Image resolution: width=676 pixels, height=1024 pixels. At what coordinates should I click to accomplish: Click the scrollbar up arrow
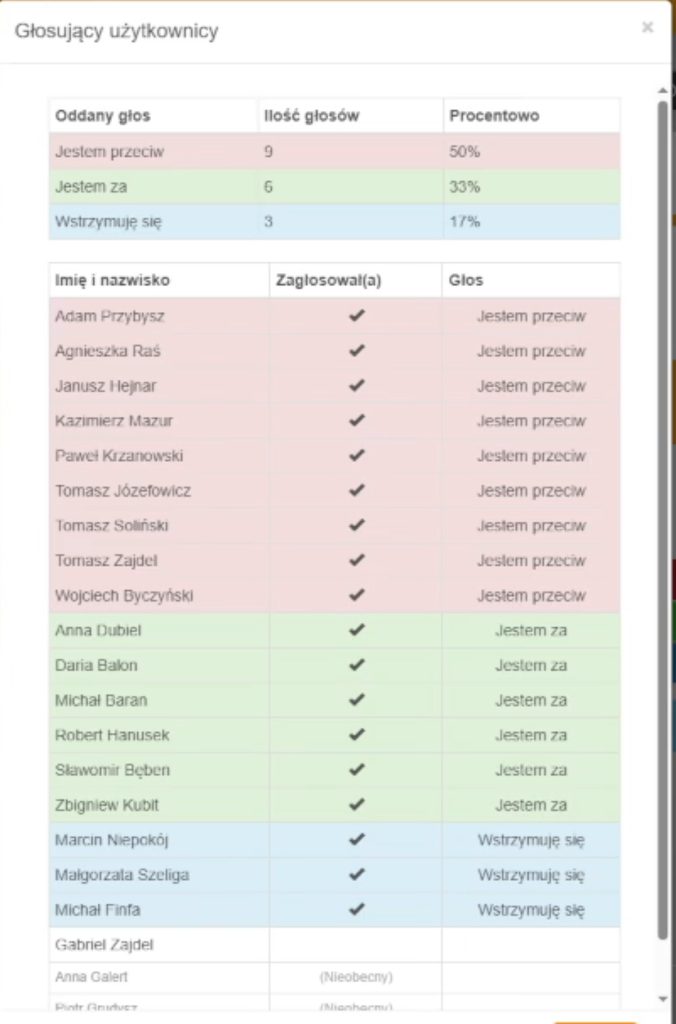pos(663,91)
